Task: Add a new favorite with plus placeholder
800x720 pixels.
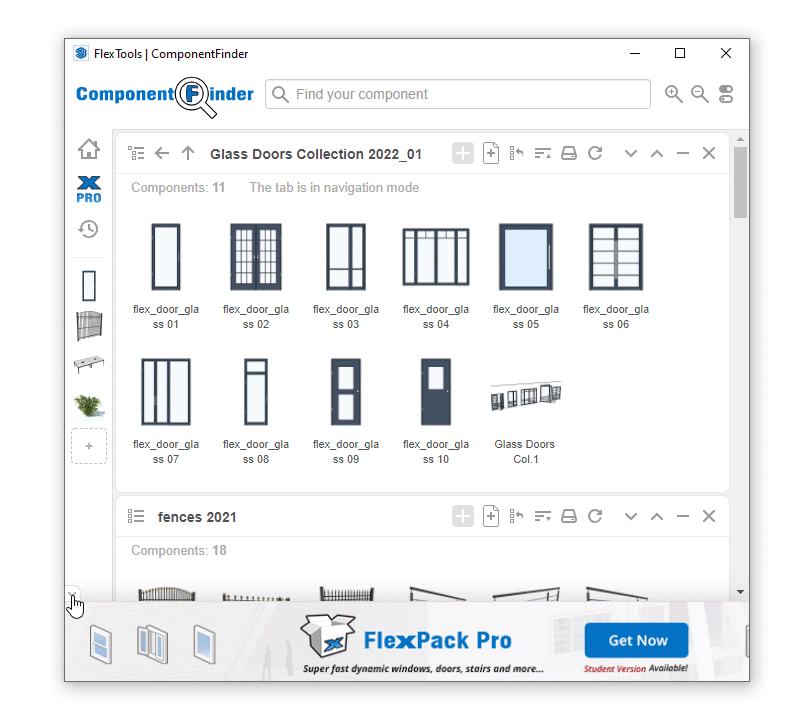Action: coord(89,446)
